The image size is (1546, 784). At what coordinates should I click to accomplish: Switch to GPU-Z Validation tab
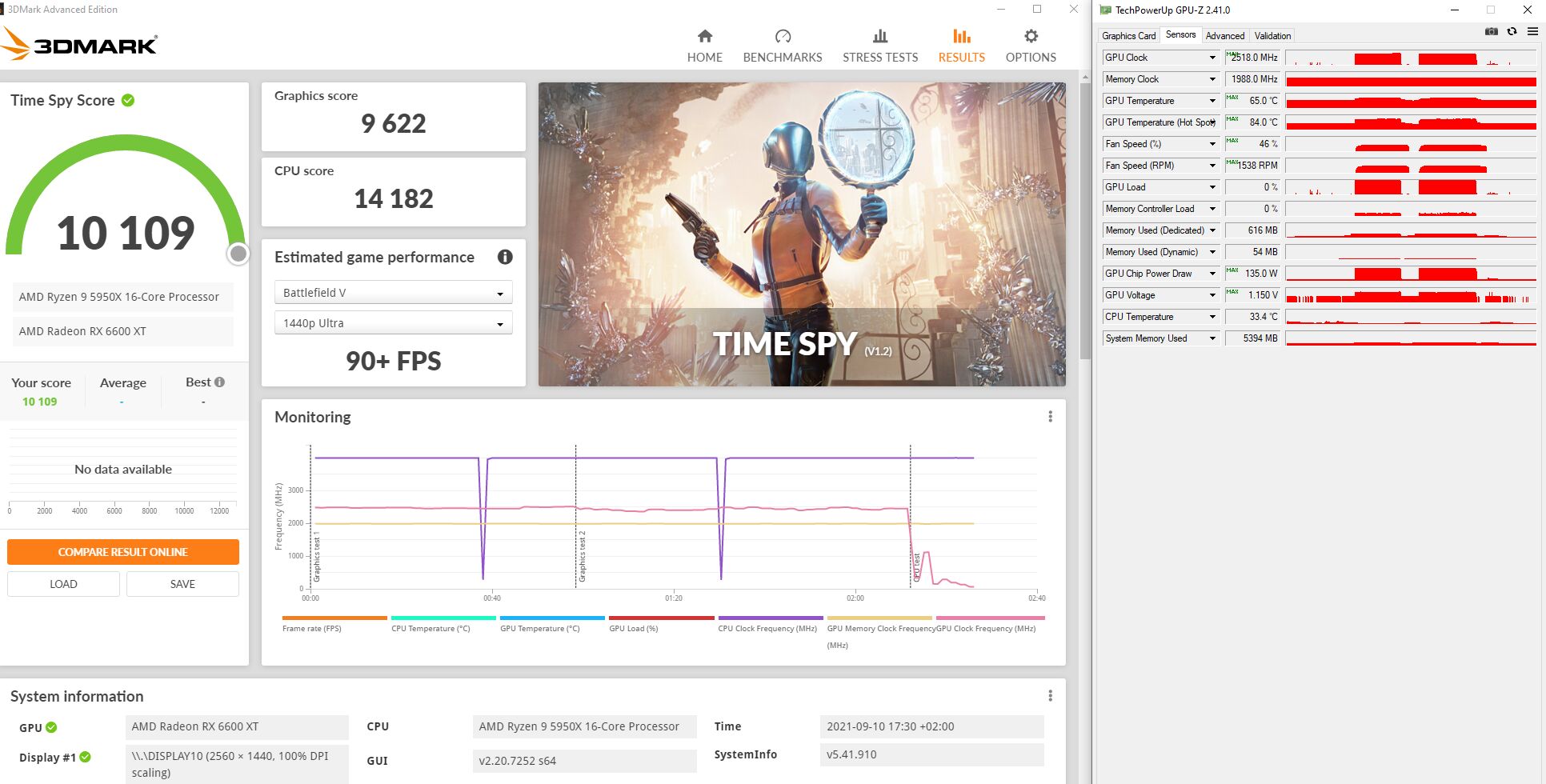coord(1272,36)
